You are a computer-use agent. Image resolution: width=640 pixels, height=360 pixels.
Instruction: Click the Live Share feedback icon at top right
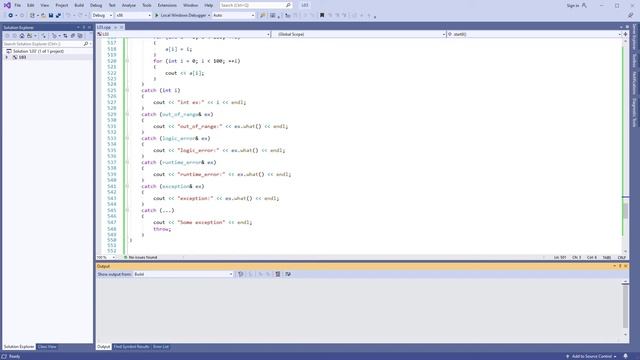click(631, 16)
